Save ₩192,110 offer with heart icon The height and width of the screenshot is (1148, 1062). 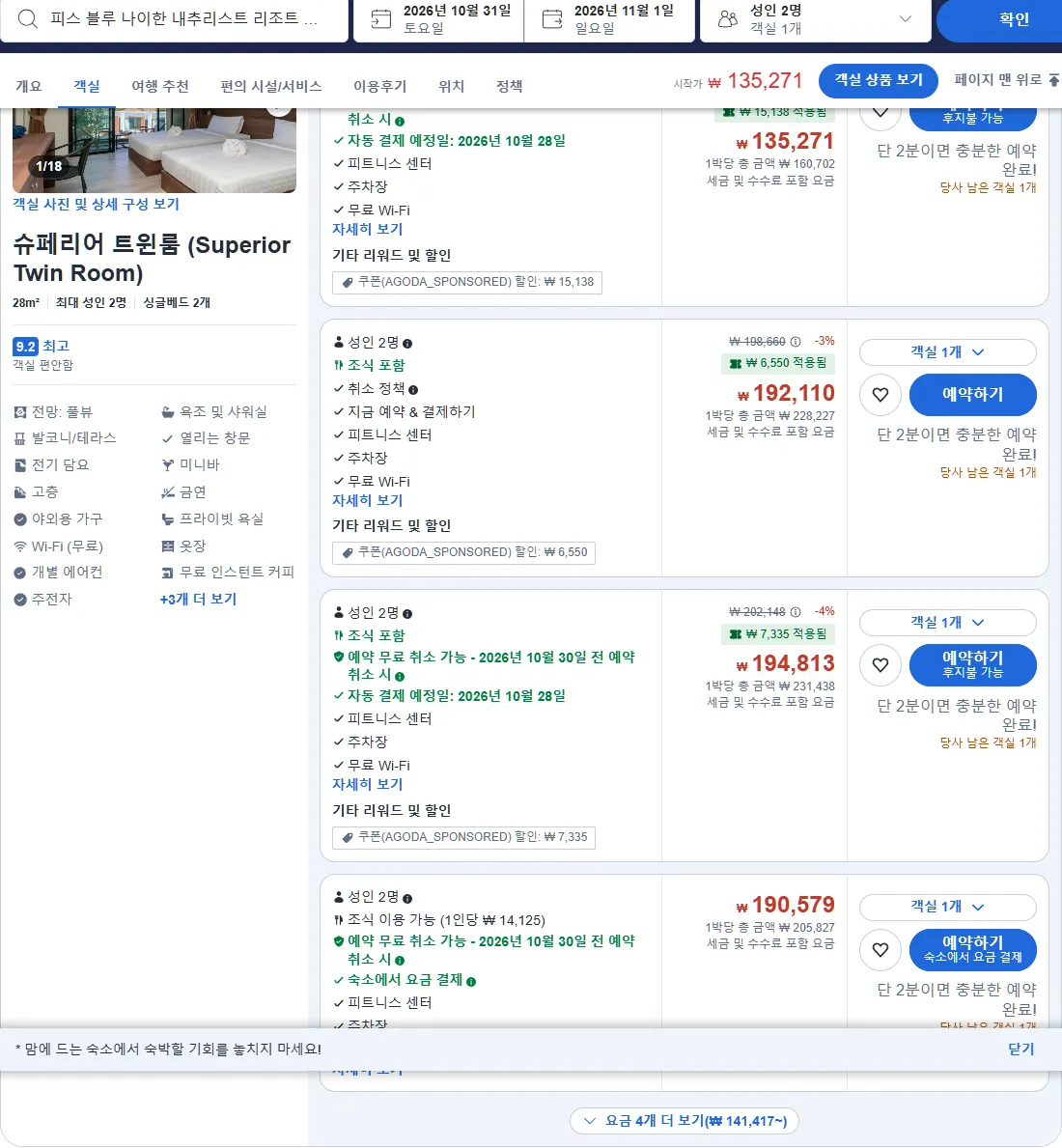coord(880,395)
